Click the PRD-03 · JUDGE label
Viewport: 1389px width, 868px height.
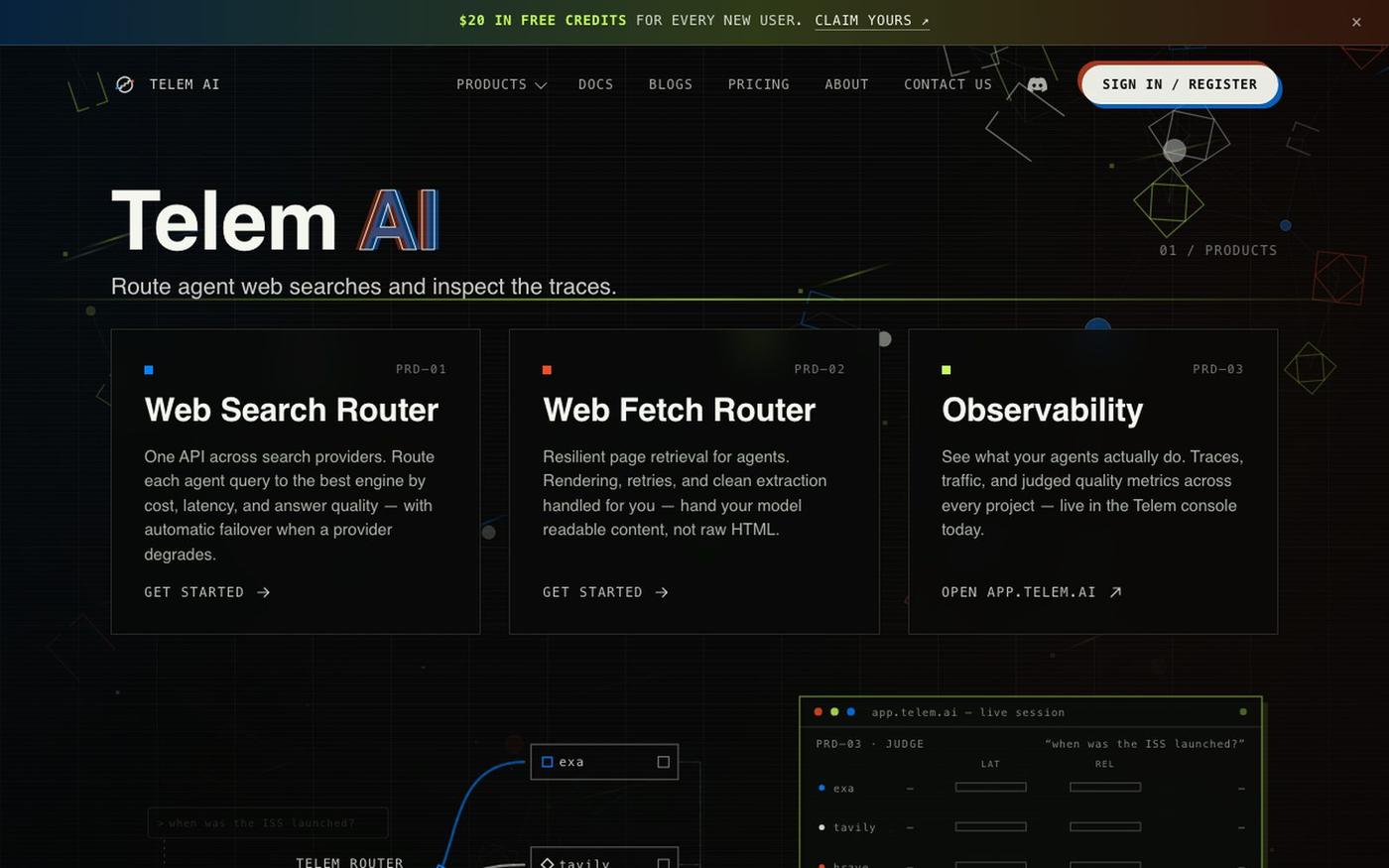[870, 744]
